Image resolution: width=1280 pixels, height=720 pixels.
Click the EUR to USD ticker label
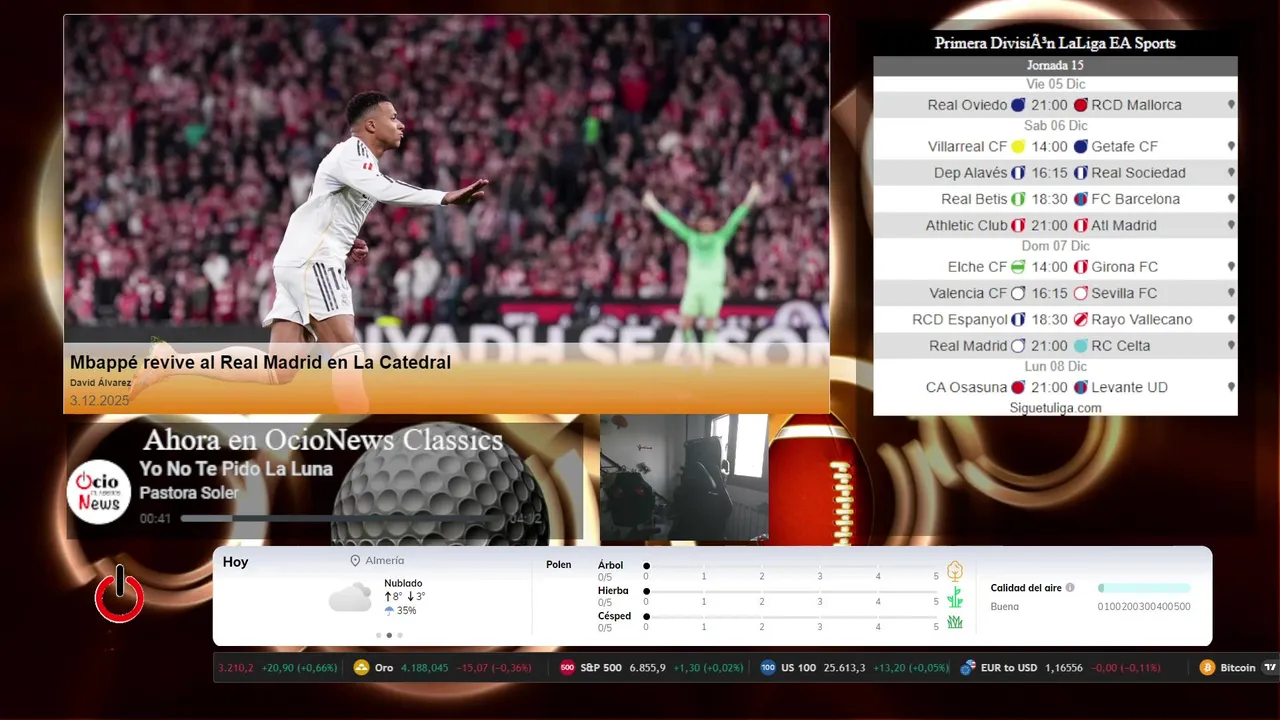(1009, 668)
